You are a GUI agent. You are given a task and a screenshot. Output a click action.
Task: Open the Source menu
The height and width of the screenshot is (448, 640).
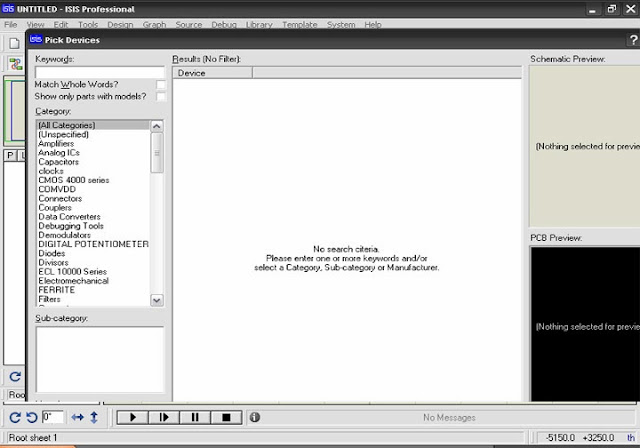point(189,24)
